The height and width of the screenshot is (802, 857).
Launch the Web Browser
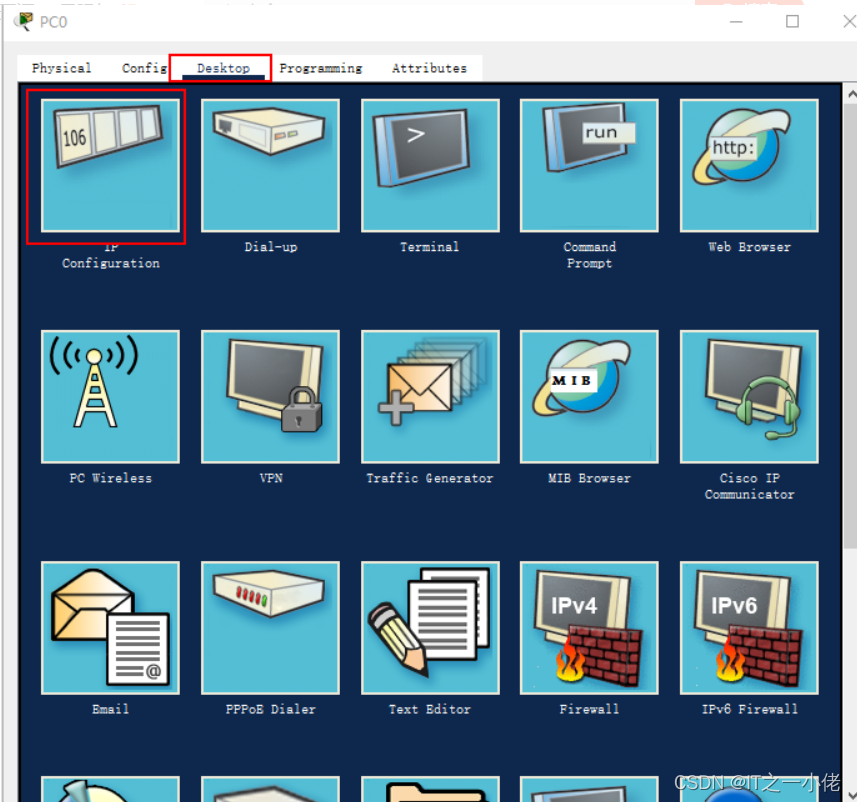pos(749,165)
